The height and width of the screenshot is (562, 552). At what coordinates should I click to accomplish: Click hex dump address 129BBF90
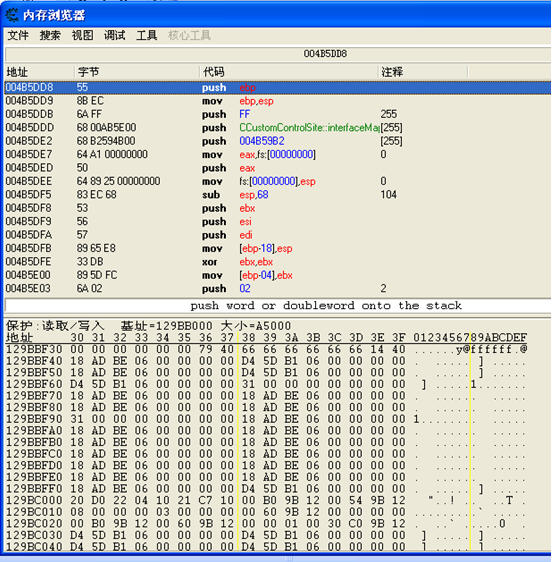point(34,419)
